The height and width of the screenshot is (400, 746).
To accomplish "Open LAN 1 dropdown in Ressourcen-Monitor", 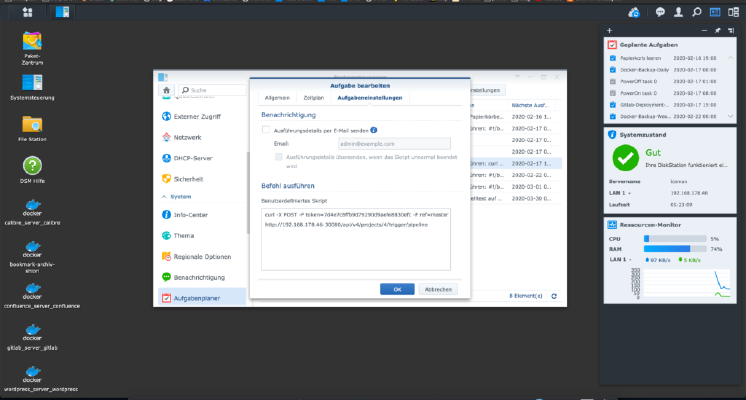I will point(630,260).
